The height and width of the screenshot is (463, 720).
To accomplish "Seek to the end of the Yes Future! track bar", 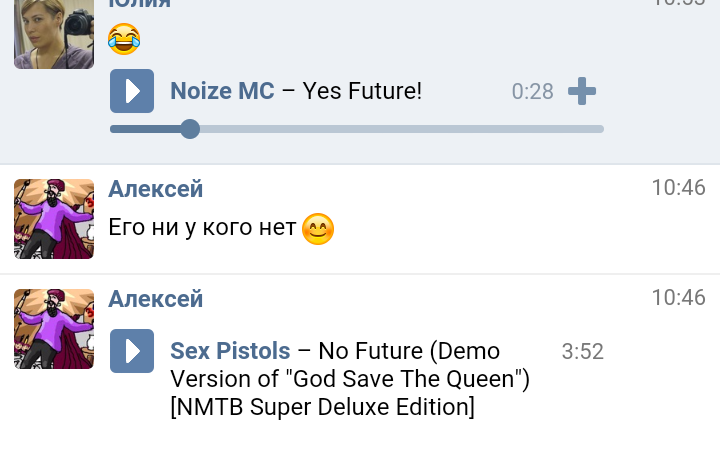I will 601,129.
